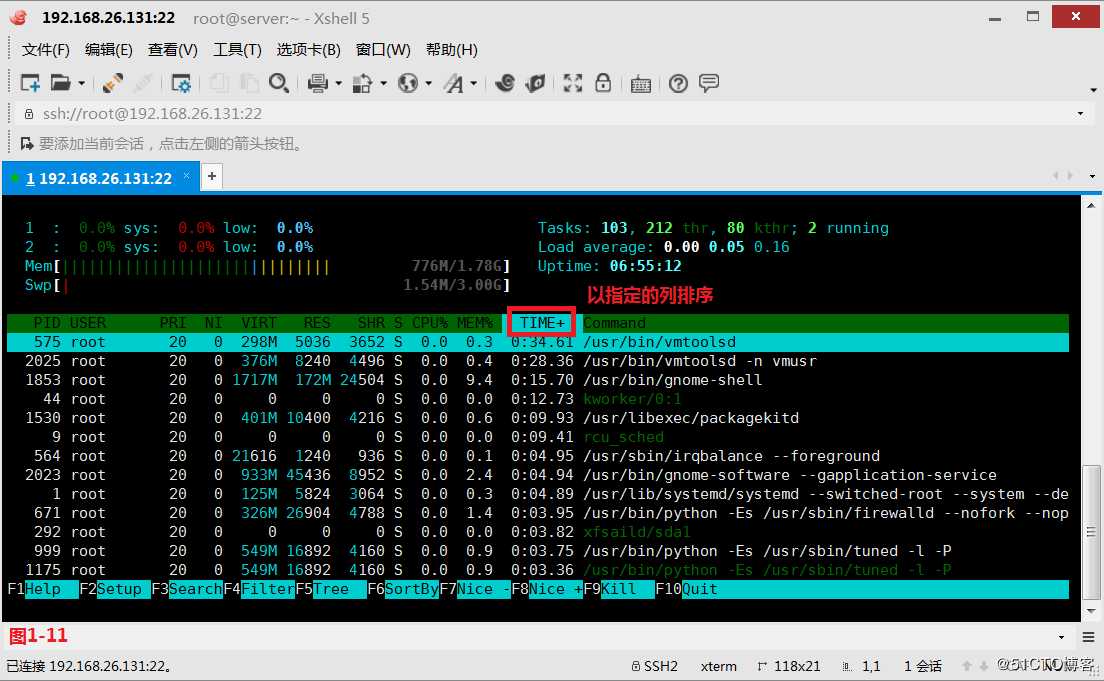Sort by the MEM% column header
Screen dimensions: 1104x681
point(475,323)
